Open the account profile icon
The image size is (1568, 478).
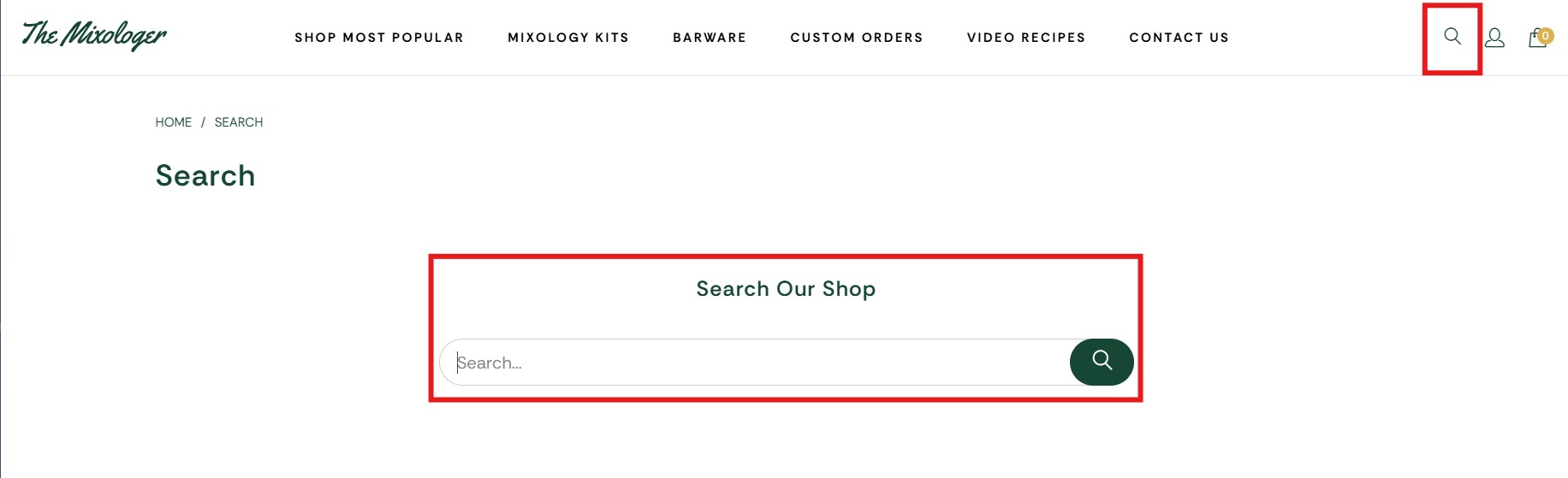pos(1494,38)
